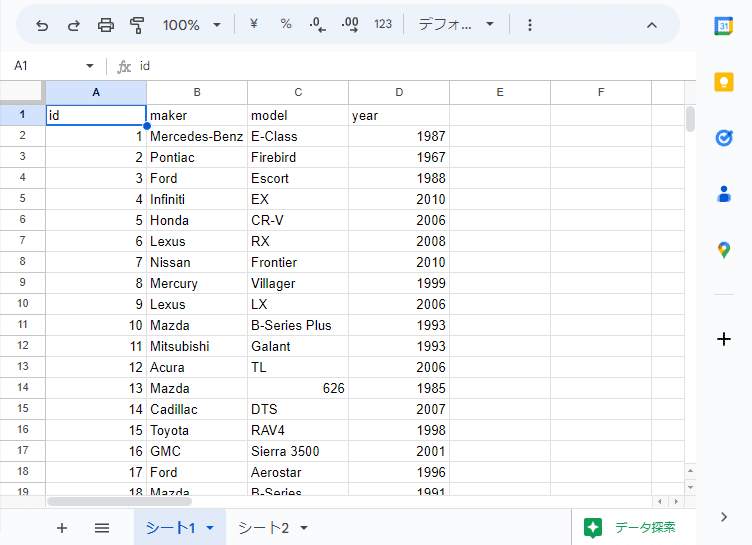Click the cell containing Aerostar

[298, 473]
